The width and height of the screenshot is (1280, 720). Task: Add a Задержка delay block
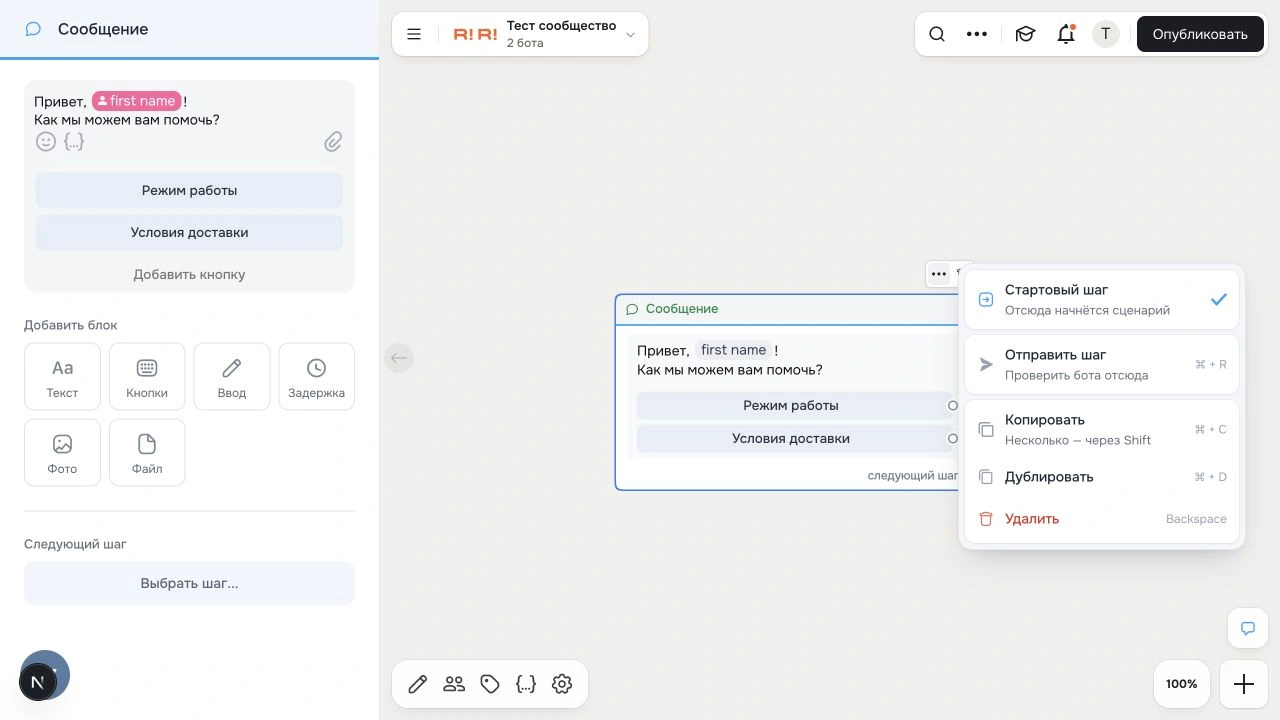[316, 376]
